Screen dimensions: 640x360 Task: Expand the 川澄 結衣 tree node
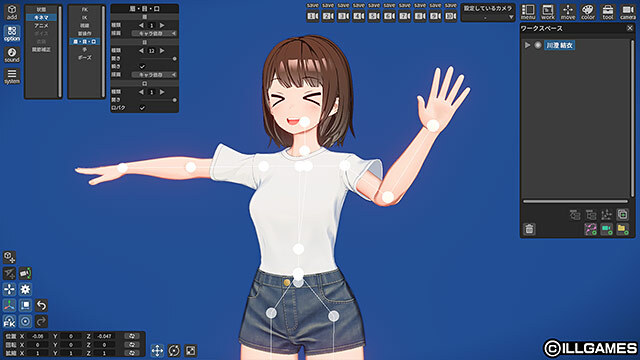click(x=527, y=45)
